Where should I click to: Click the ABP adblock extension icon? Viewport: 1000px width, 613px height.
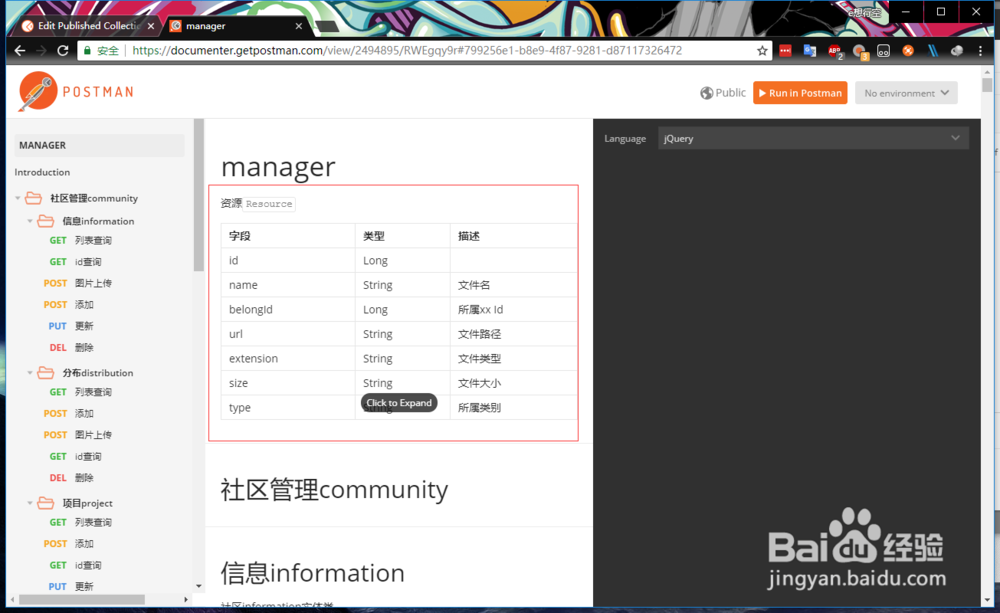[836, 50]
